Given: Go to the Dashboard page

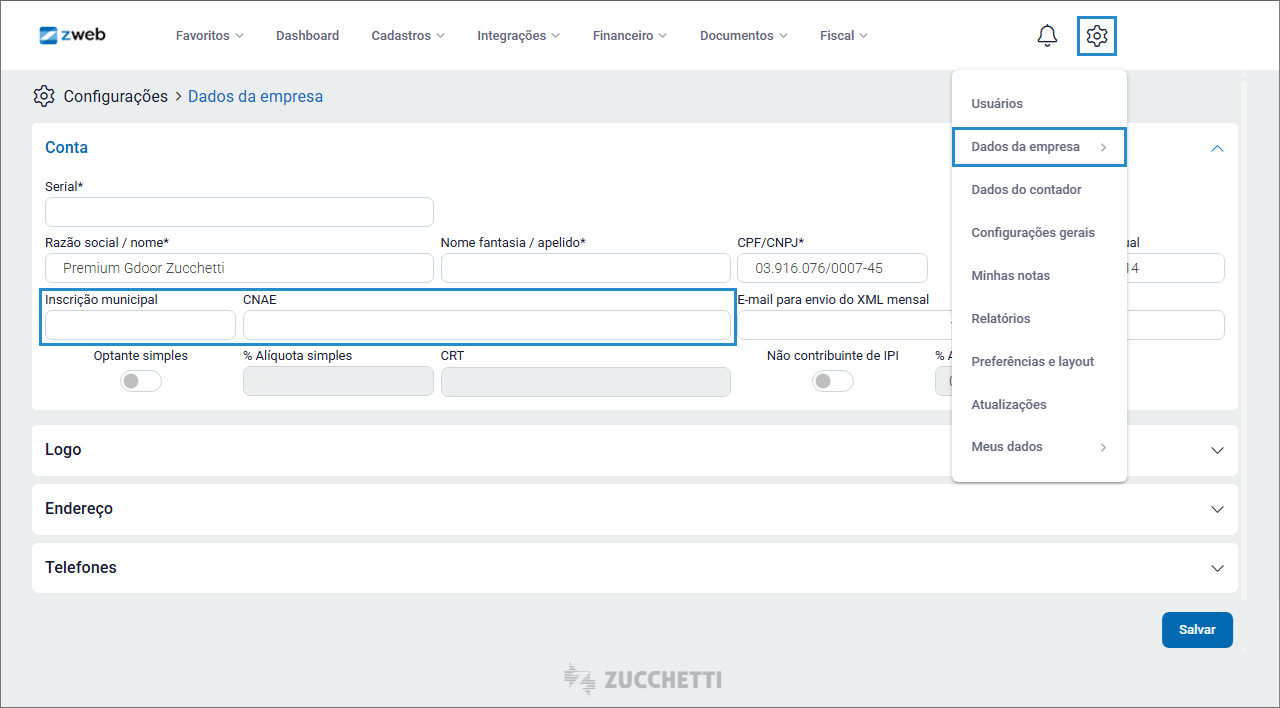Looking at the screenshot, I should (x=307, y=36).
